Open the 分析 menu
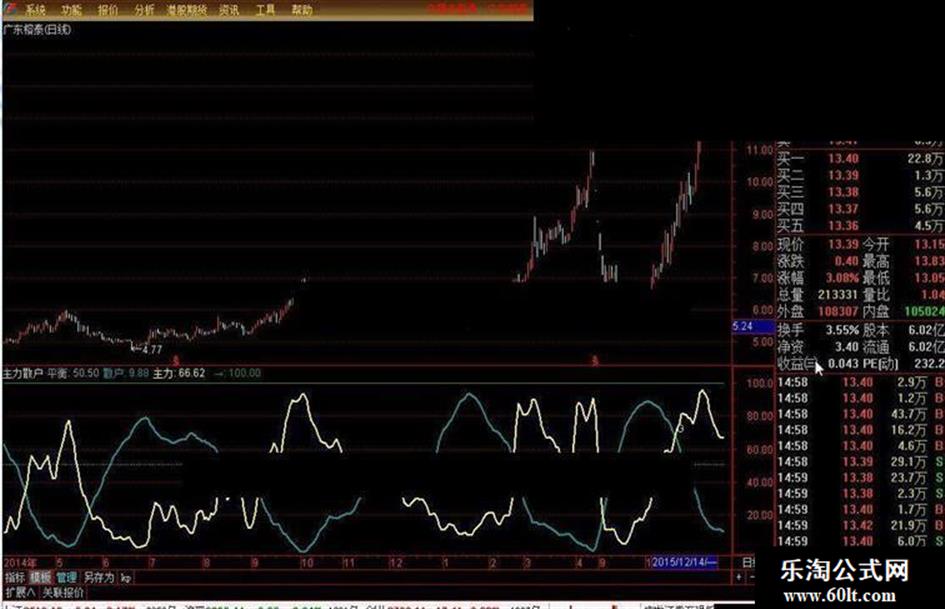This screenshot has height=609, width=945. (x=144, y=10)
